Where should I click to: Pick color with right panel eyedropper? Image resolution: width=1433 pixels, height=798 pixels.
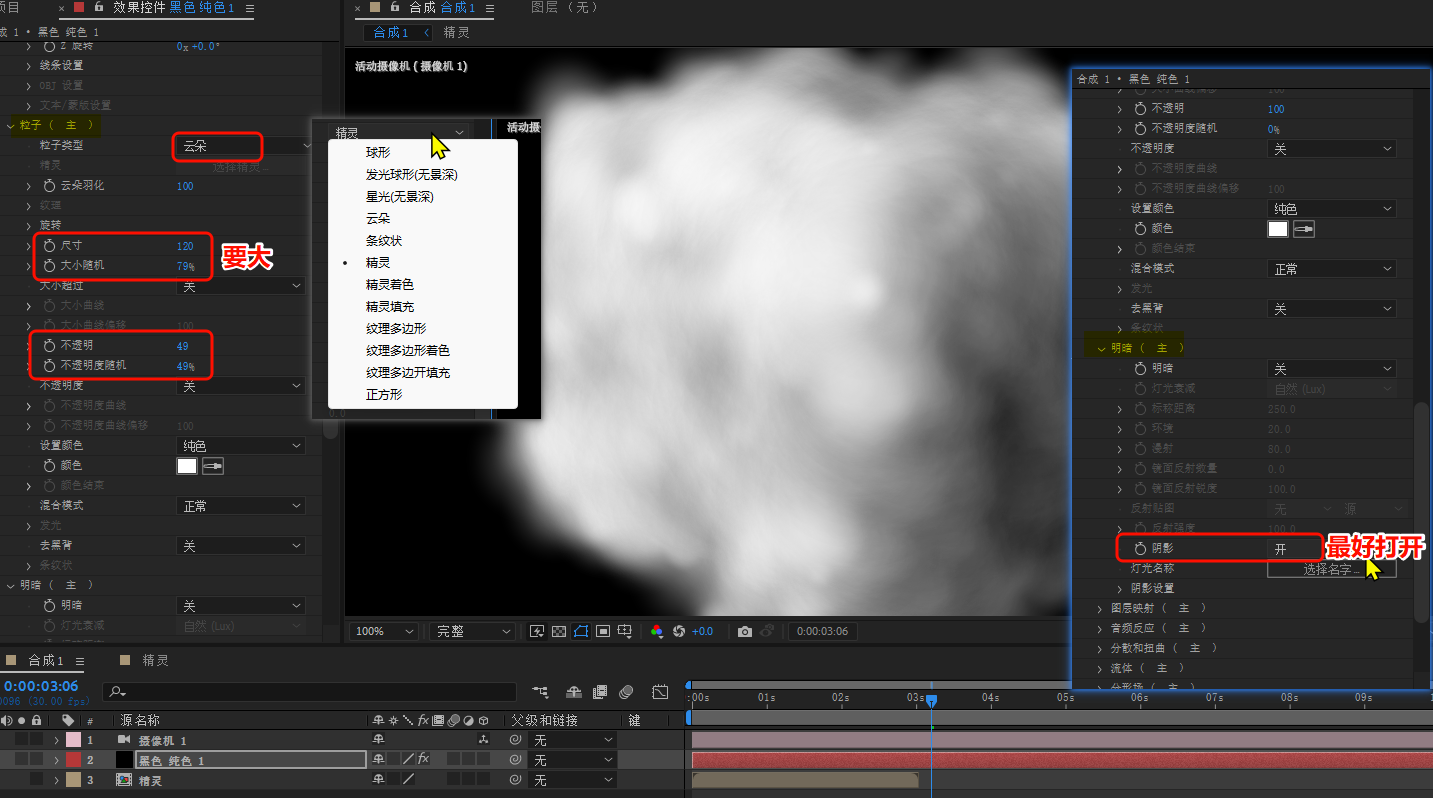pos(1304,228)
